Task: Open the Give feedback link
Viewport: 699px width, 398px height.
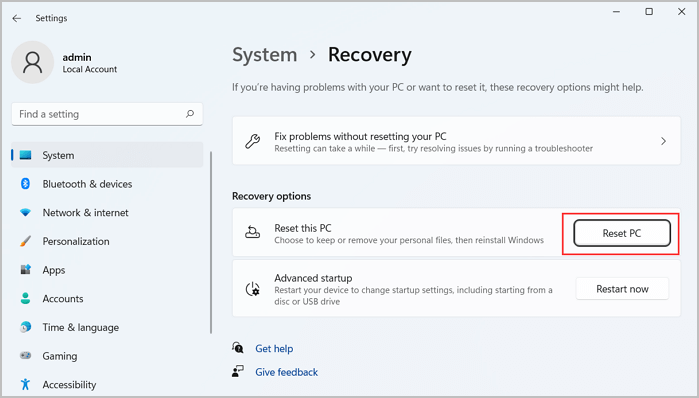Action: click(286, 372)
